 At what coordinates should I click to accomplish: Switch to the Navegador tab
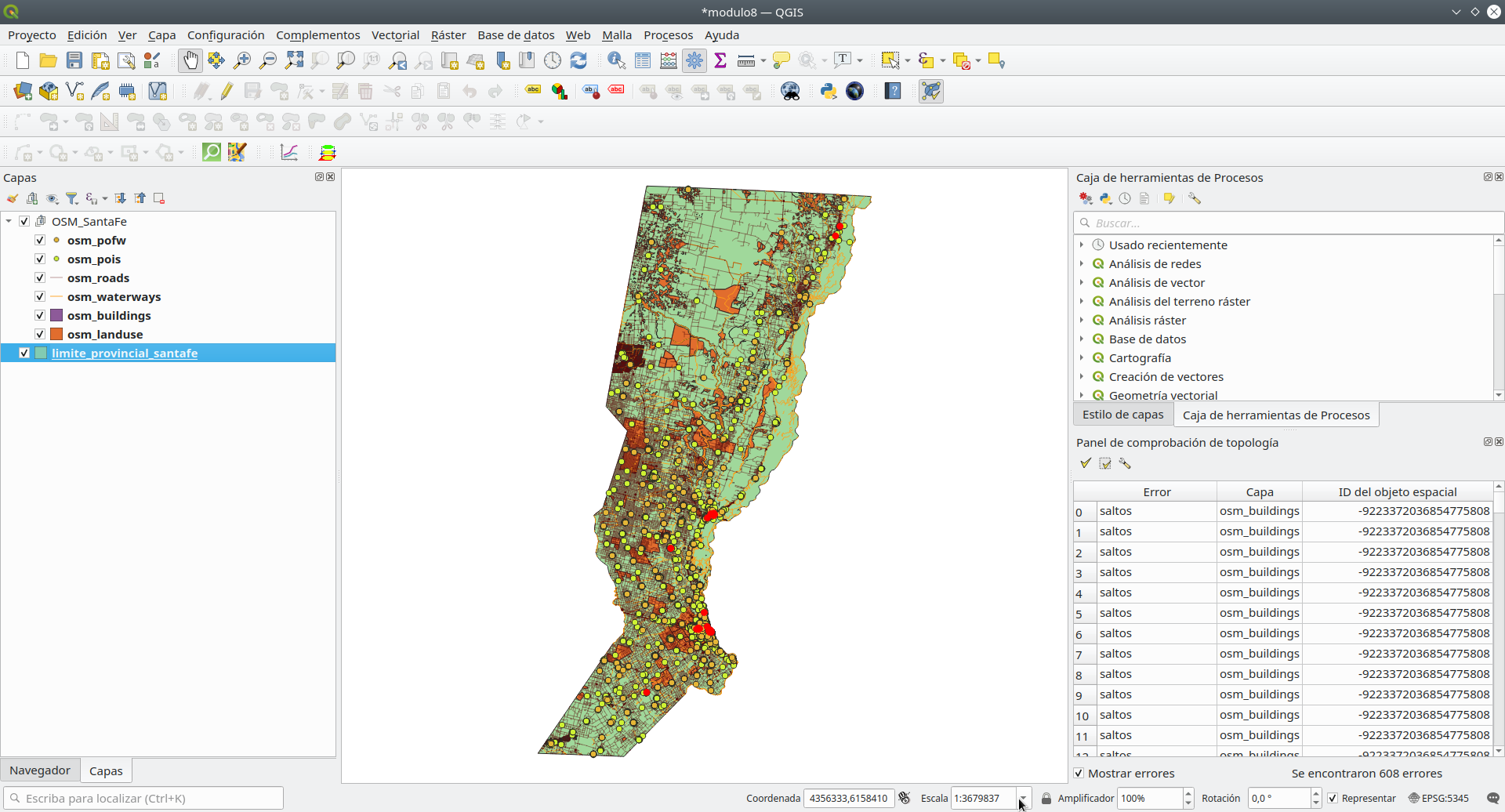(40, 770)
